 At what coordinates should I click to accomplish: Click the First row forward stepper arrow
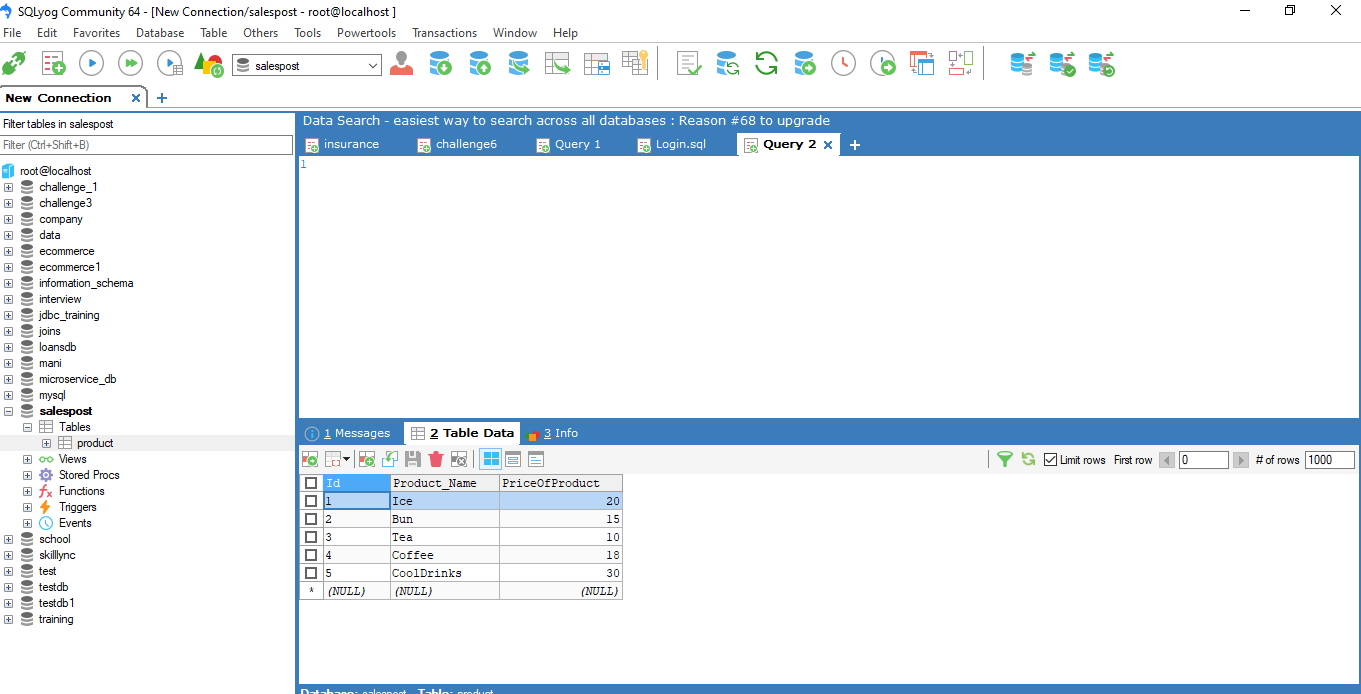[x=1240, y=460]
